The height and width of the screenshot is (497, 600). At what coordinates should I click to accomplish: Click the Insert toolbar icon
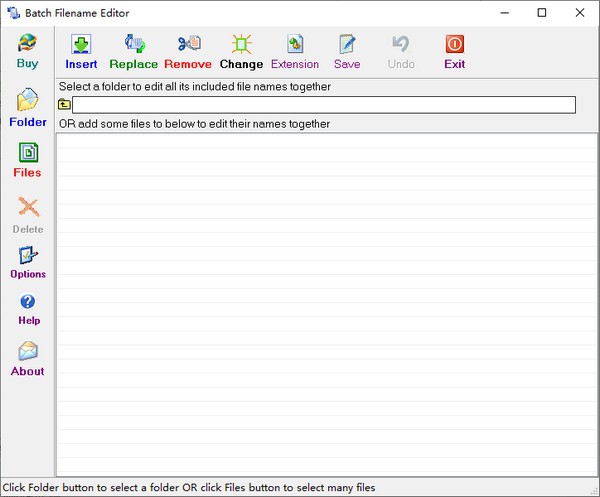(81, 45)
